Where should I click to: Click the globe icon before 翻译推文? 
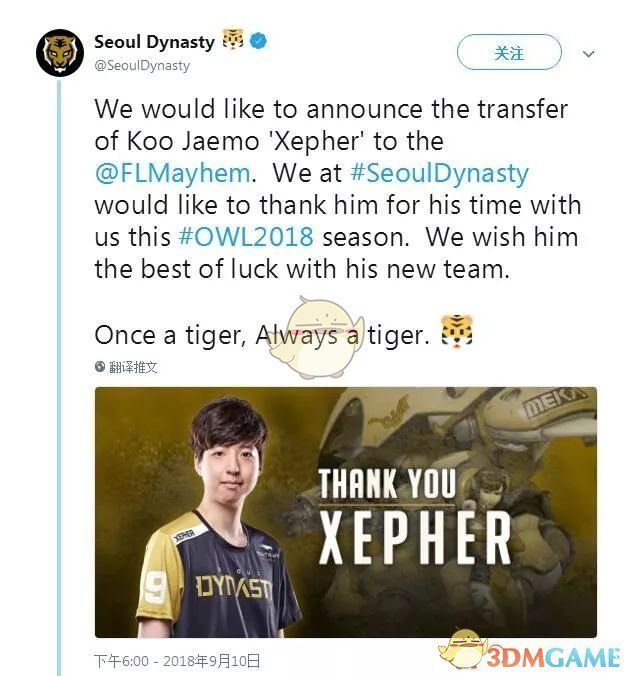(100, 367)
